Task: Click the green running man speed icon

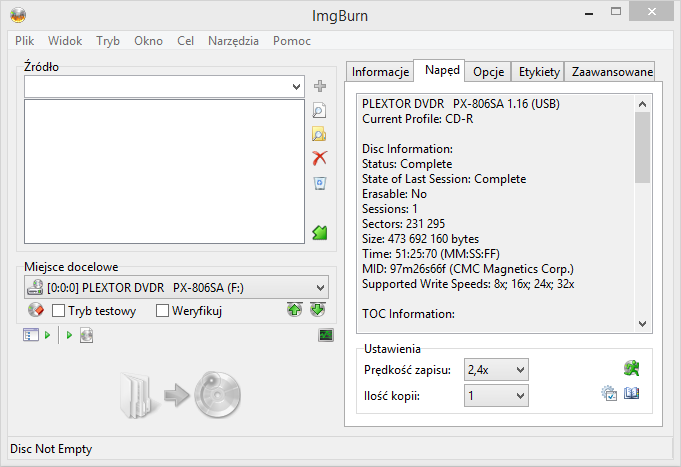Action: [631, 368]
